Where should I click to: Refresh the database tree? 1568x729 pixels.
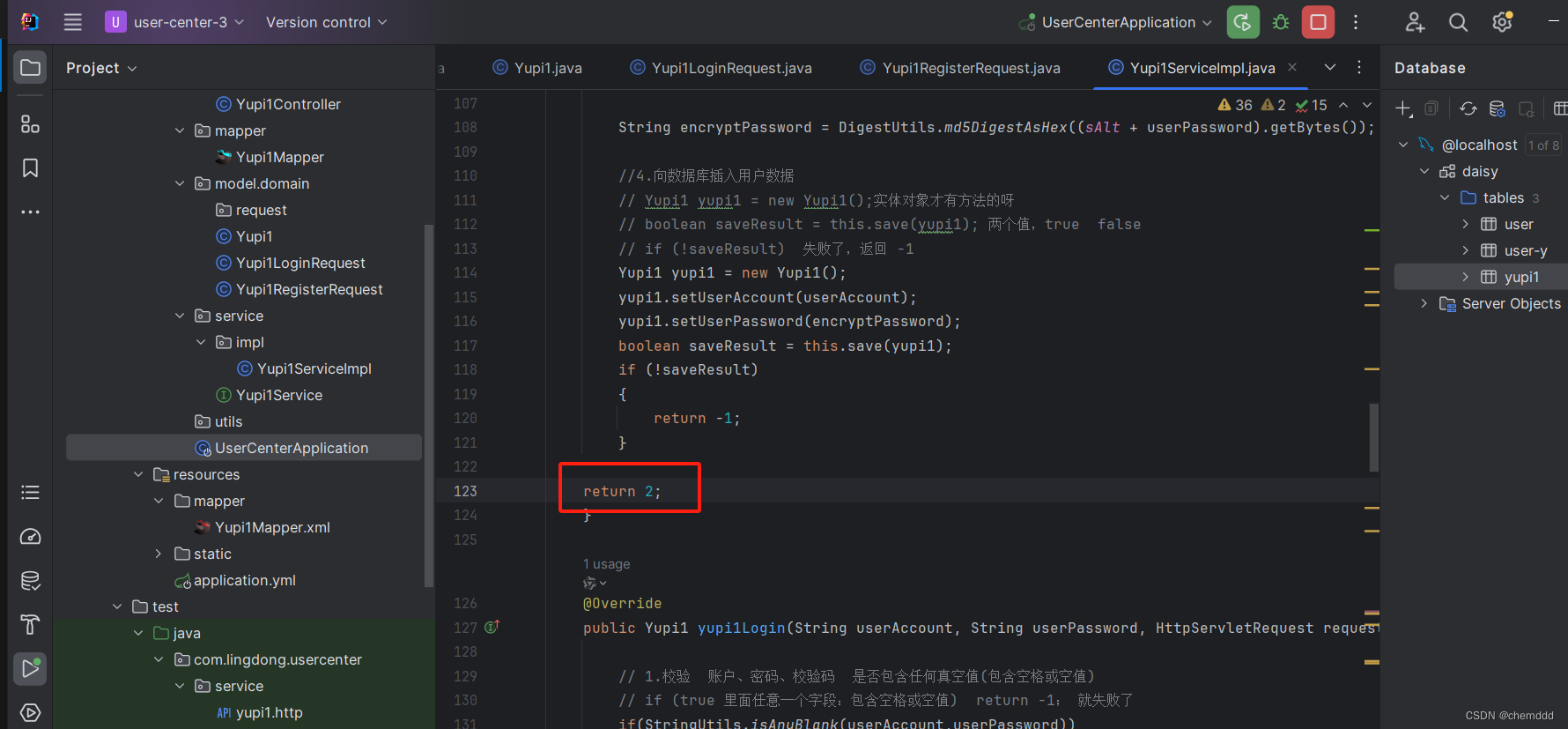point(1468,108)
